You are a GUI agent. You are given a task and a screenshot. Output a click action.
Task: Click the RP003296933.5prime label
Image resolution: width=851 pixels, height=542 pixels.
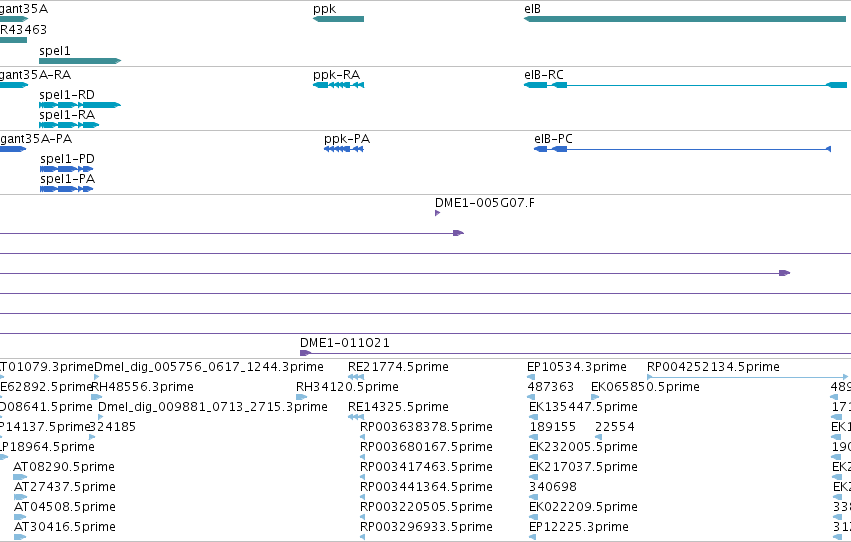427,526
